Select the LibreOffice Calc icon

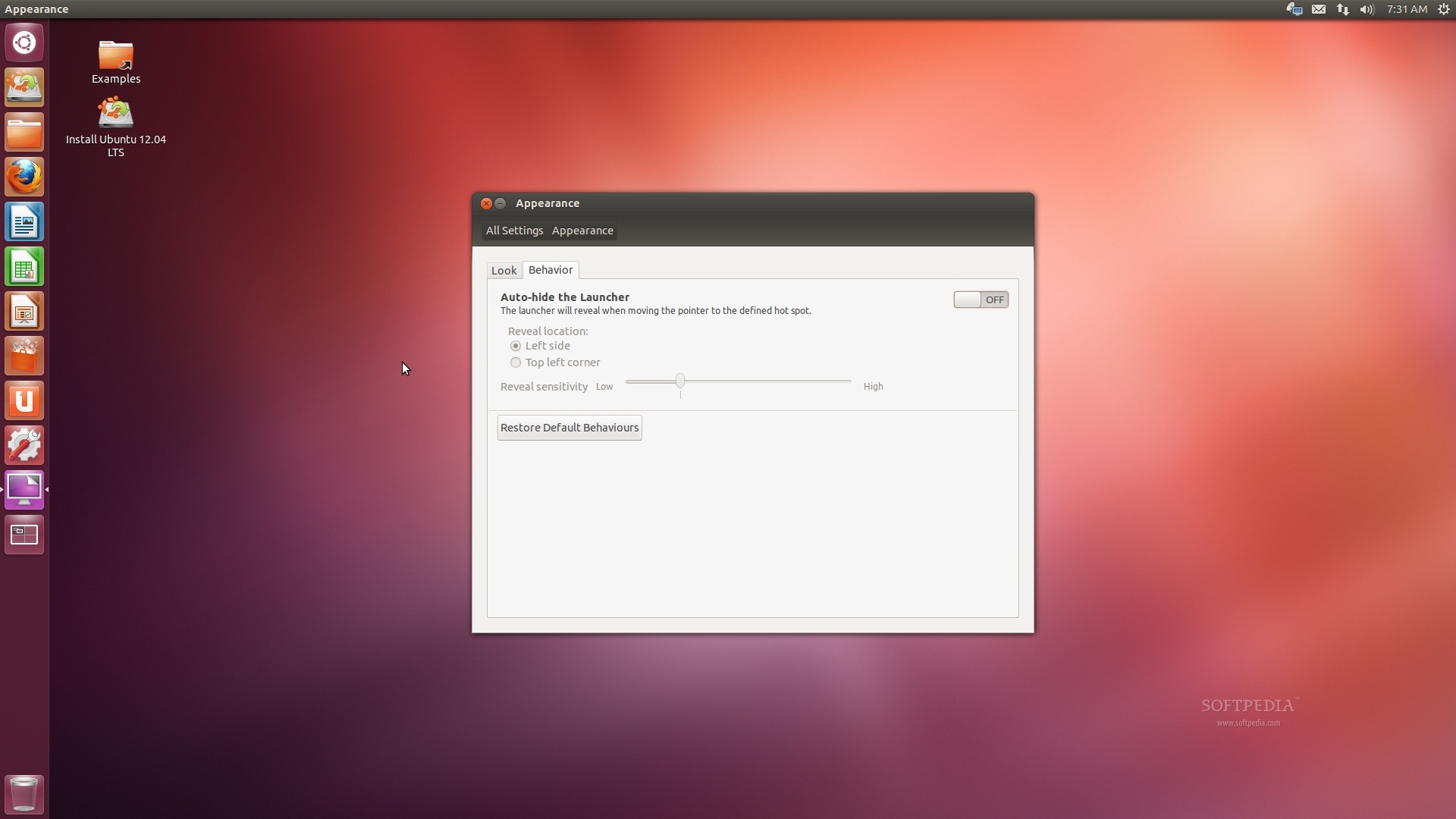25,267
